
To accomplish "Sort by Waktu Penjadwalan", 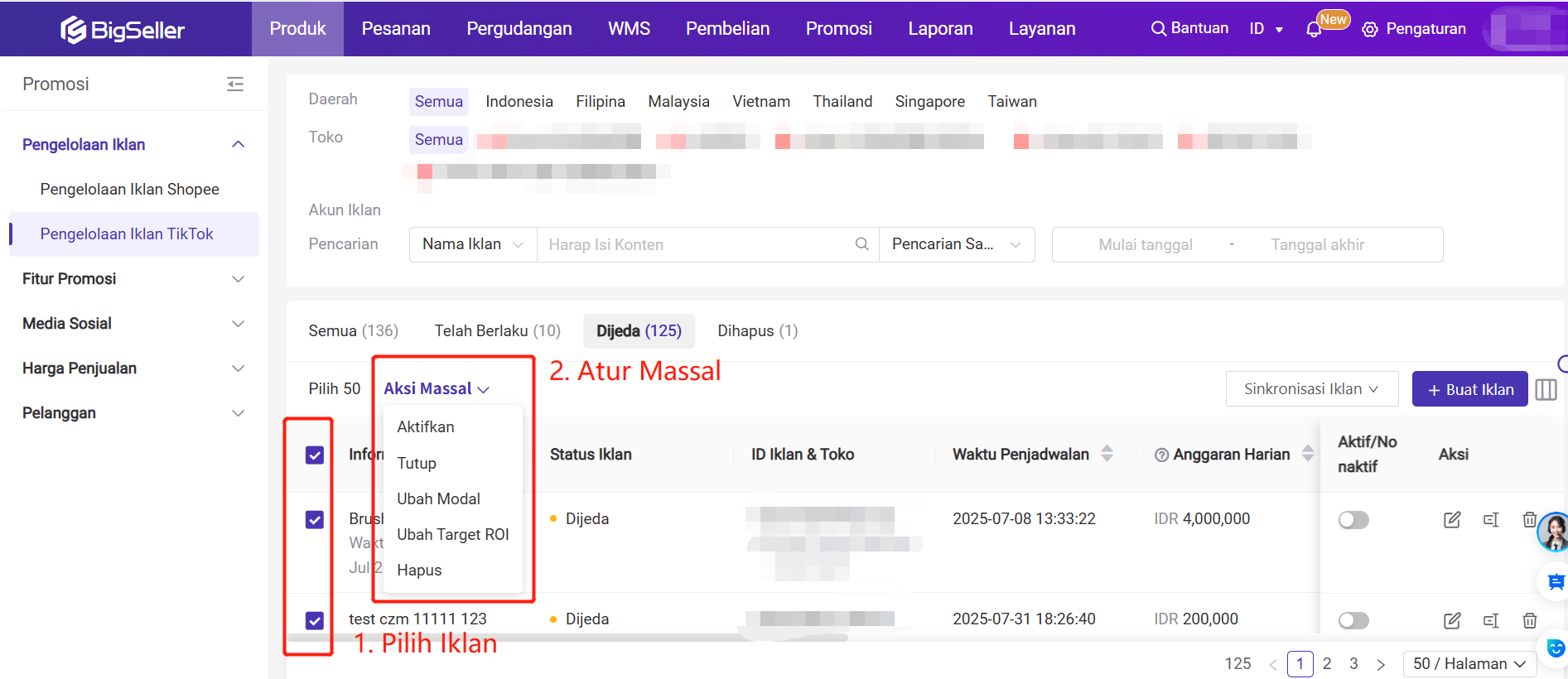I will [1107, 454].
